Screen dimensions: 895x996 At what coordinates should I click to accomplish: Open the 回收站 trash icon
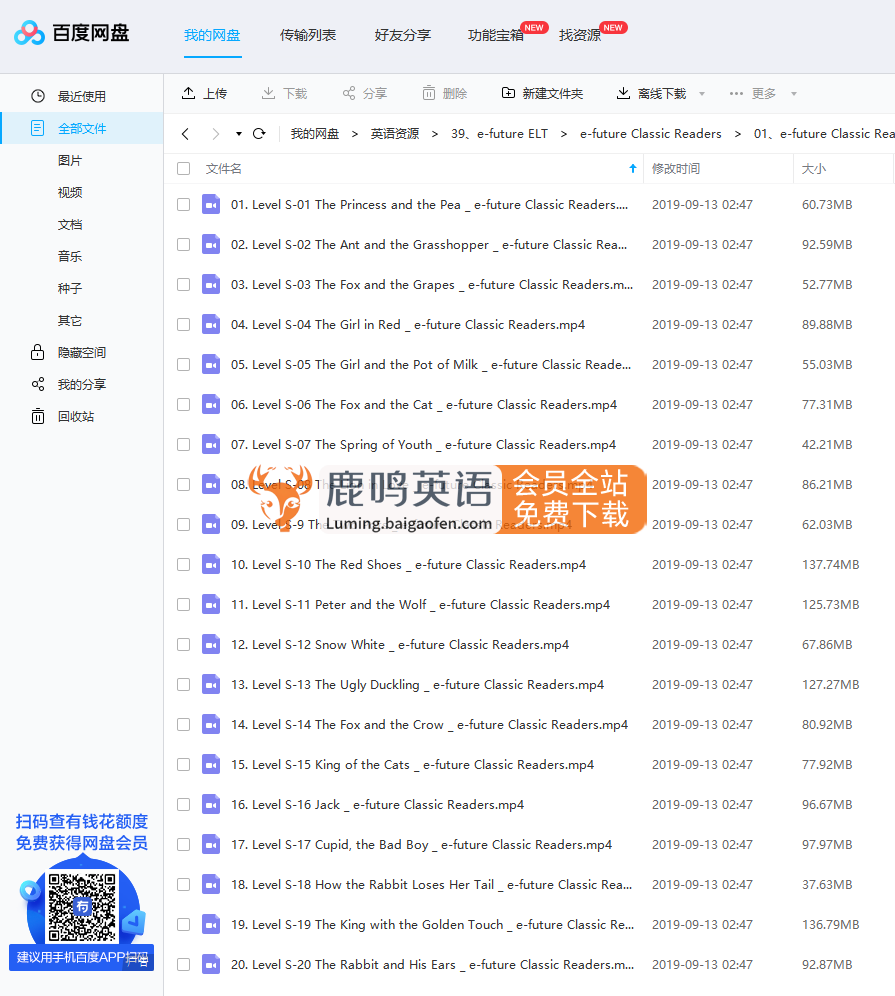(x=37, y=416)
